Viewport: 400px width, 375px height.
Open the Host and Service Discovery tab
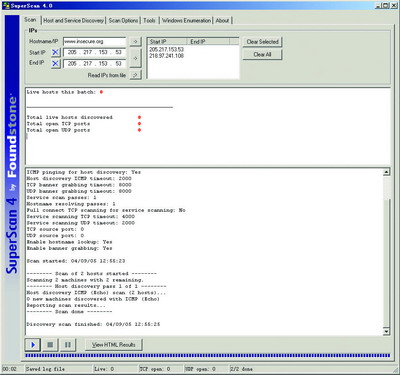(x=73, y=21)
